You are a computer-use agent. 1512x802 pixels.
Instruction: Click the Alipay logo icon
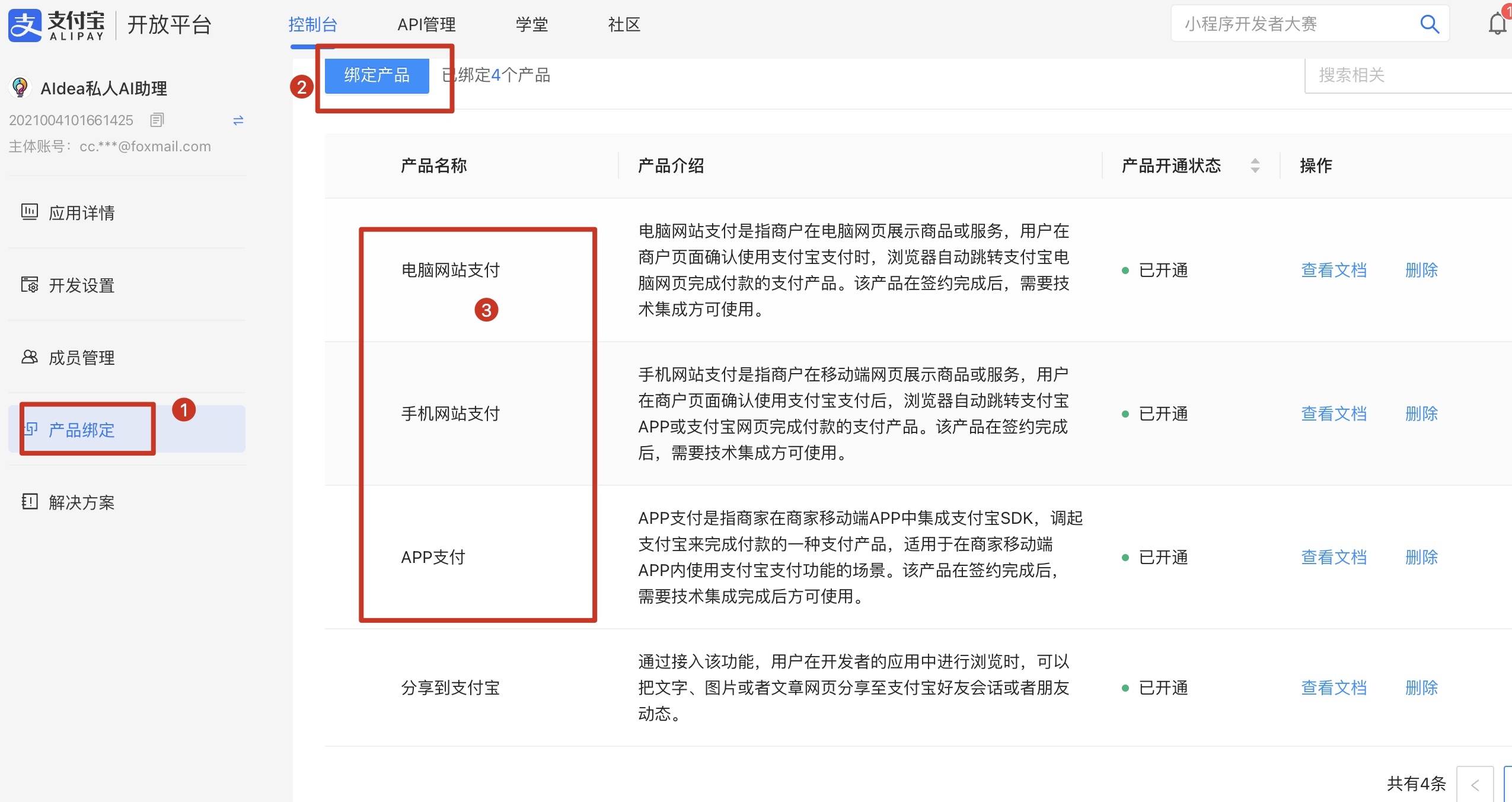point(25,25)
